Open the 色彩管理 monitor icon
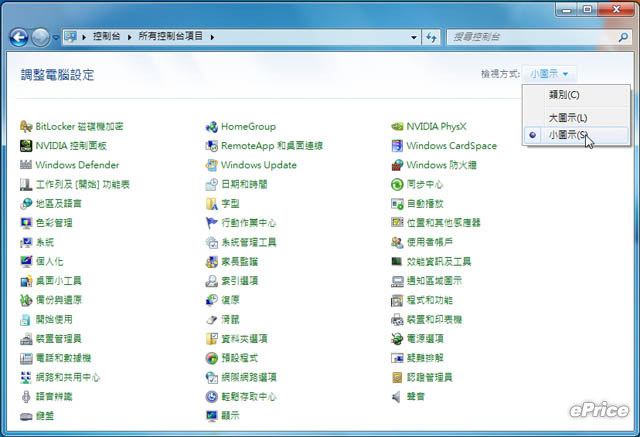Viewport: 640px width, 437px height. (x=26, y=223)
